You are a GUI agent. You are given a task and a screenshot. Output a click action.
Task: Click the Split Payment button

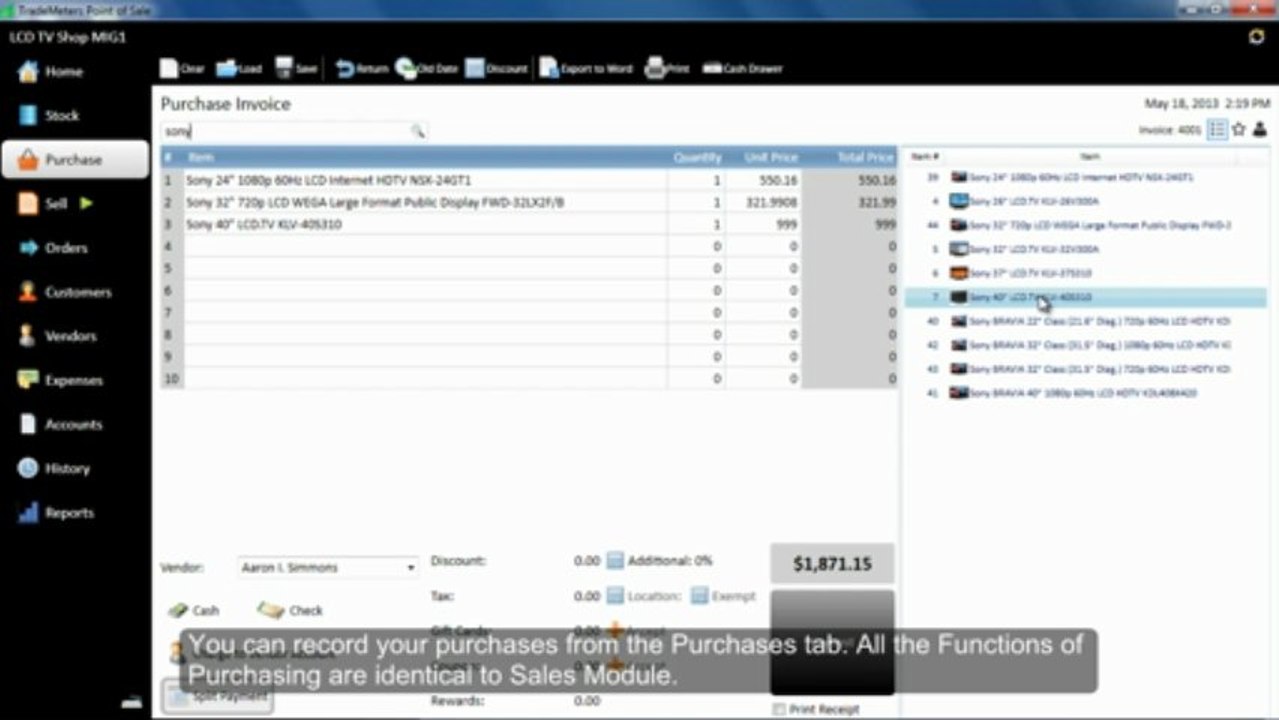click(217, 697)
